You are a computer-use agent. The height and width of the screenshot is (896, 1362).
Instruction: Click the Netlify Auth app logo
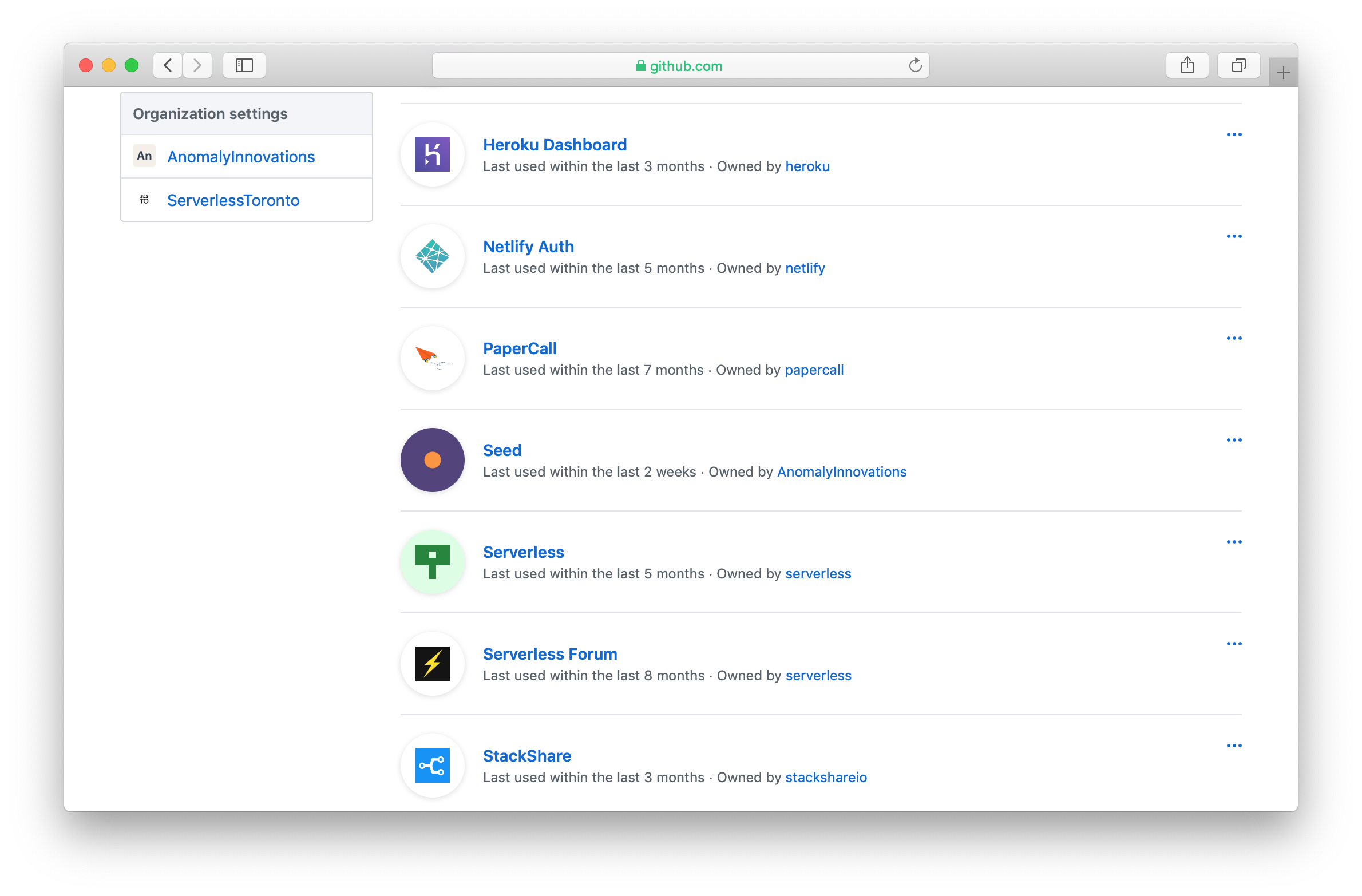pos(432,256)
